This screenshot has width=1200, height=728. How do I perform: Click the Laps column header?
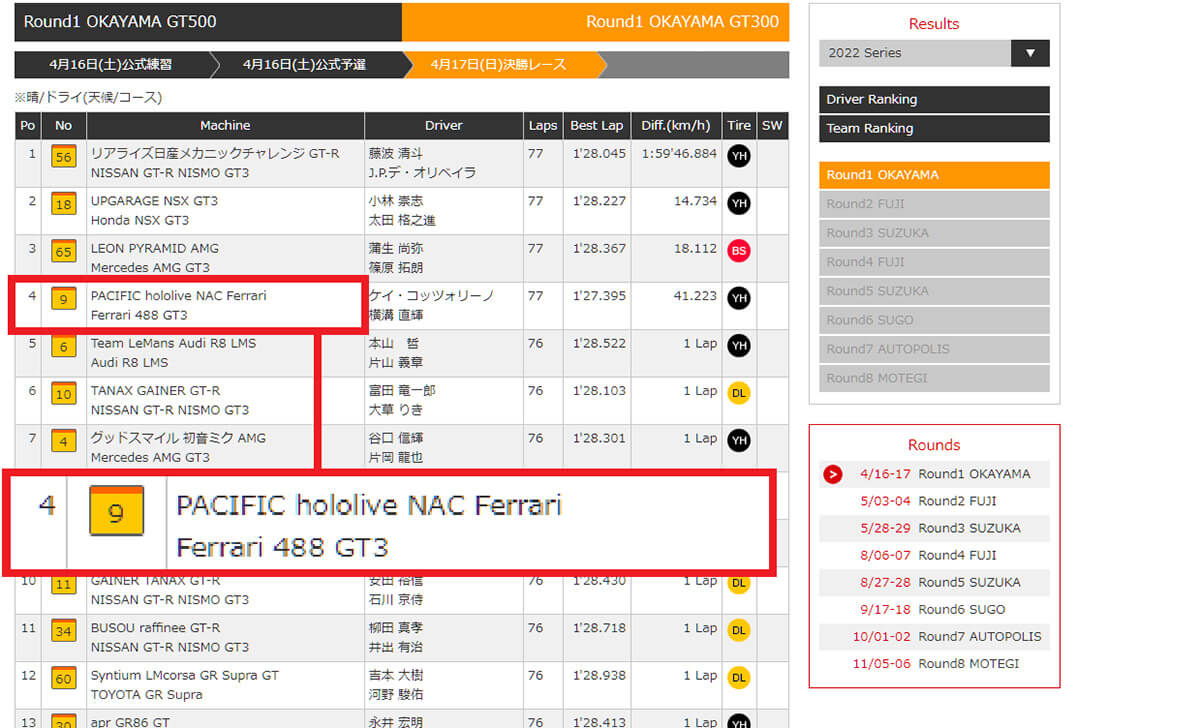[x=543, y=126]
